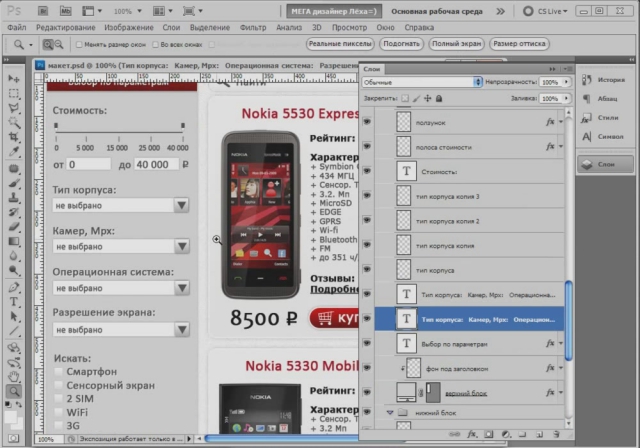Viewport: 640px width, 448px height.
Task: Select the Clone Stamp tool
Action: pos(14,197)
